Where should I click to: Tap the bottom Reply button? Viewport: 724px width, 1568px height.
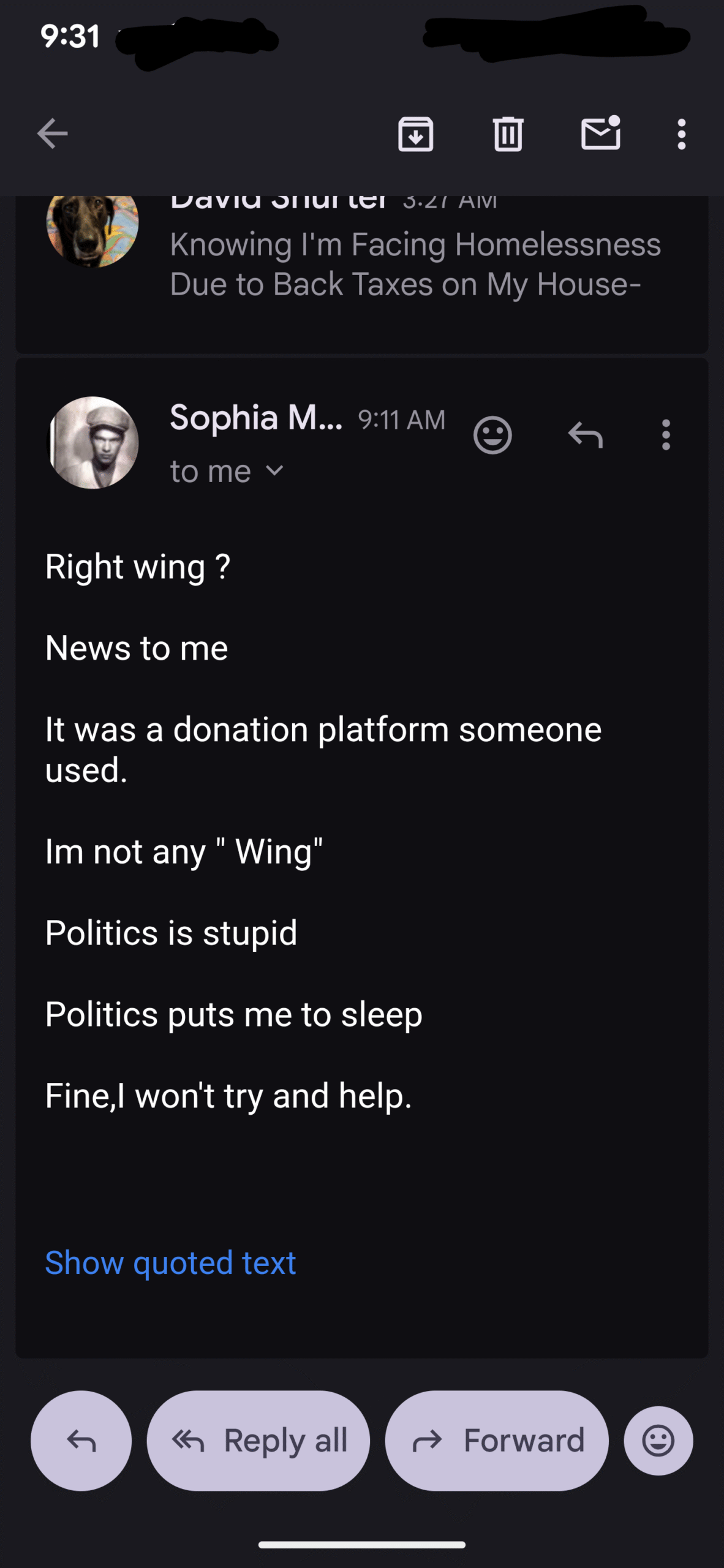[81, 1441]
